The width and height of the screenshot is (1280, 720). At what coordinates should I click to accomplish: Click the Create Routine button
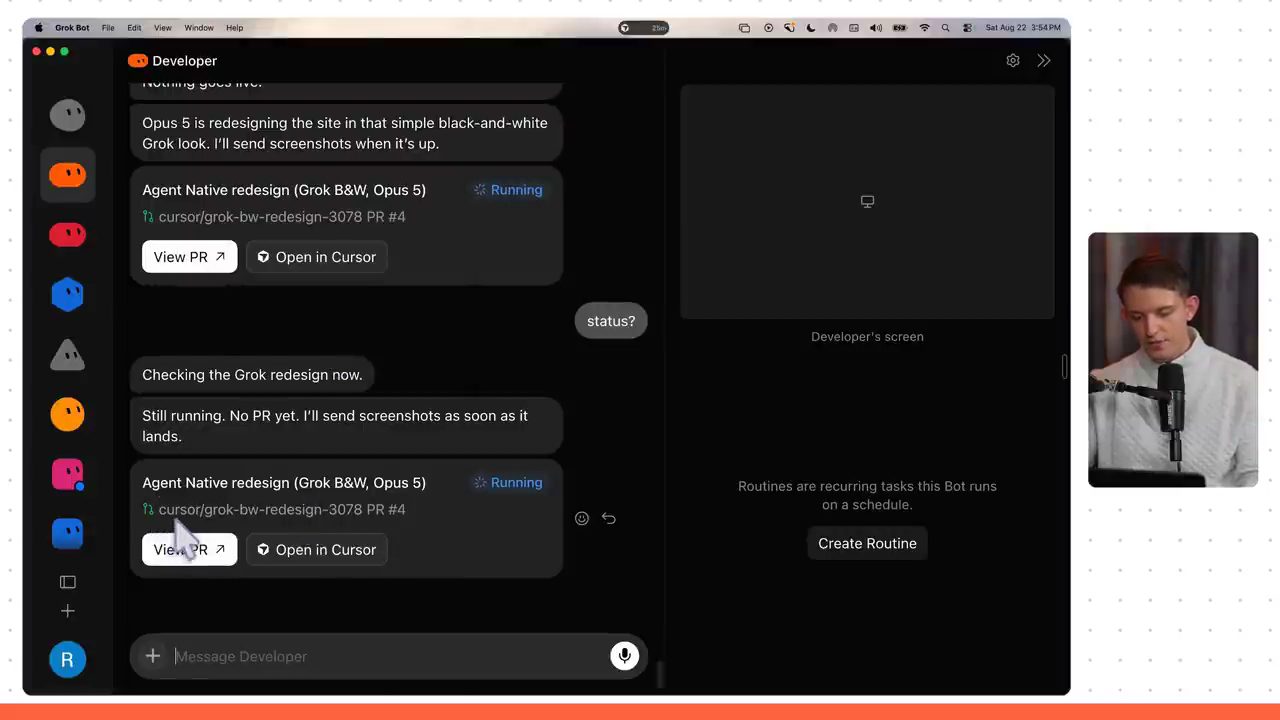click(x=867, y=543)
